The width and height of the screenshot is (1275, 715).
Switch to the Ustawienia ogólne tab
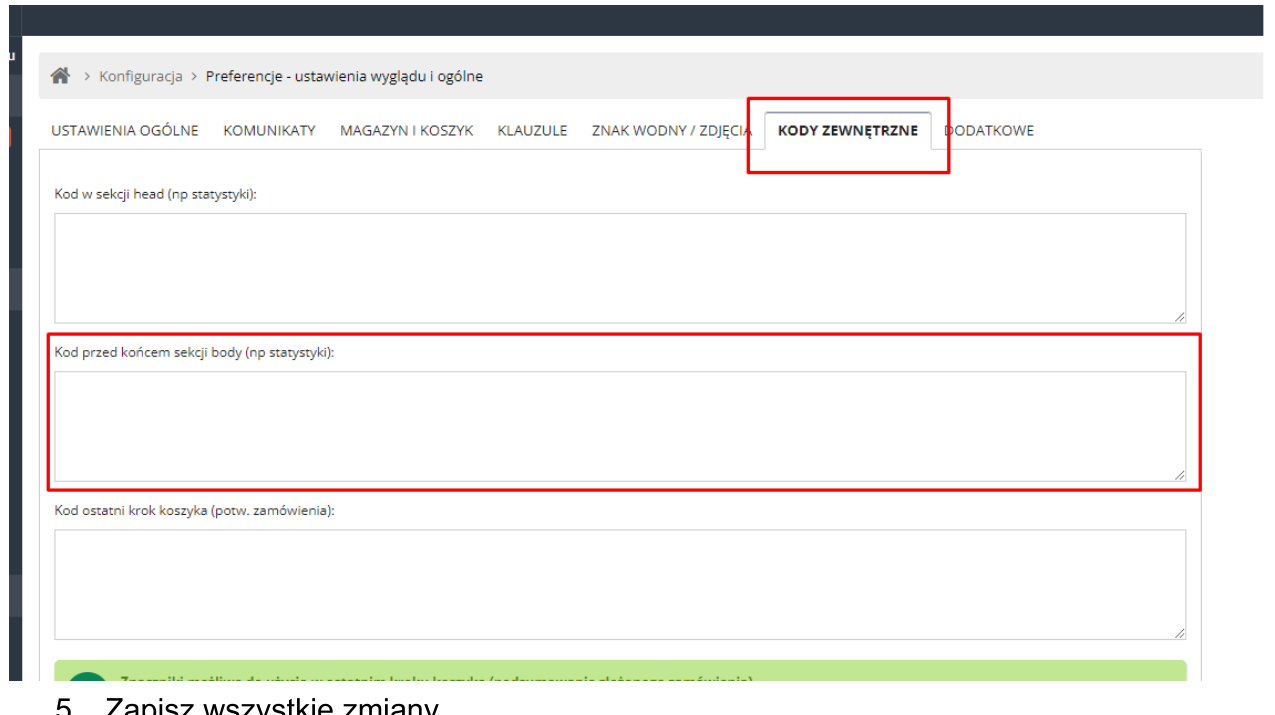(125, 130)
